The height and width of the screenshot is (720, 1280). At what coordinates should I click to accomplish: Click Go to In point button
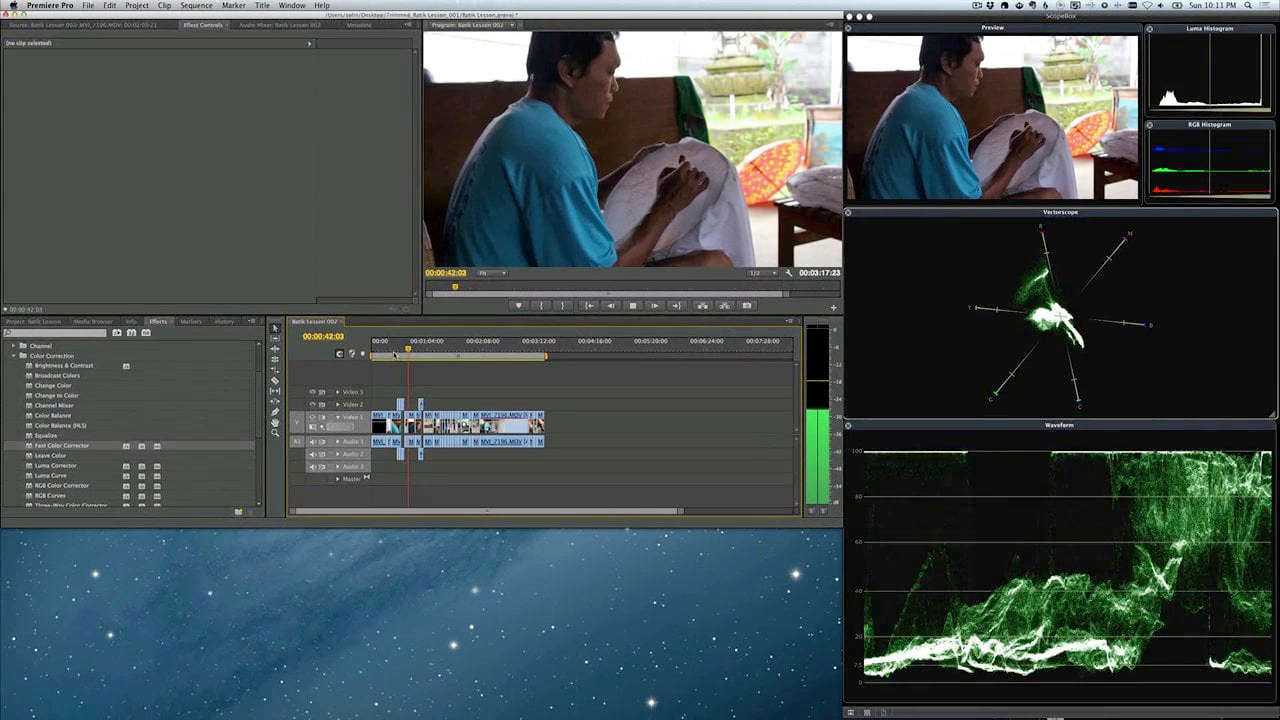[589, 306]
